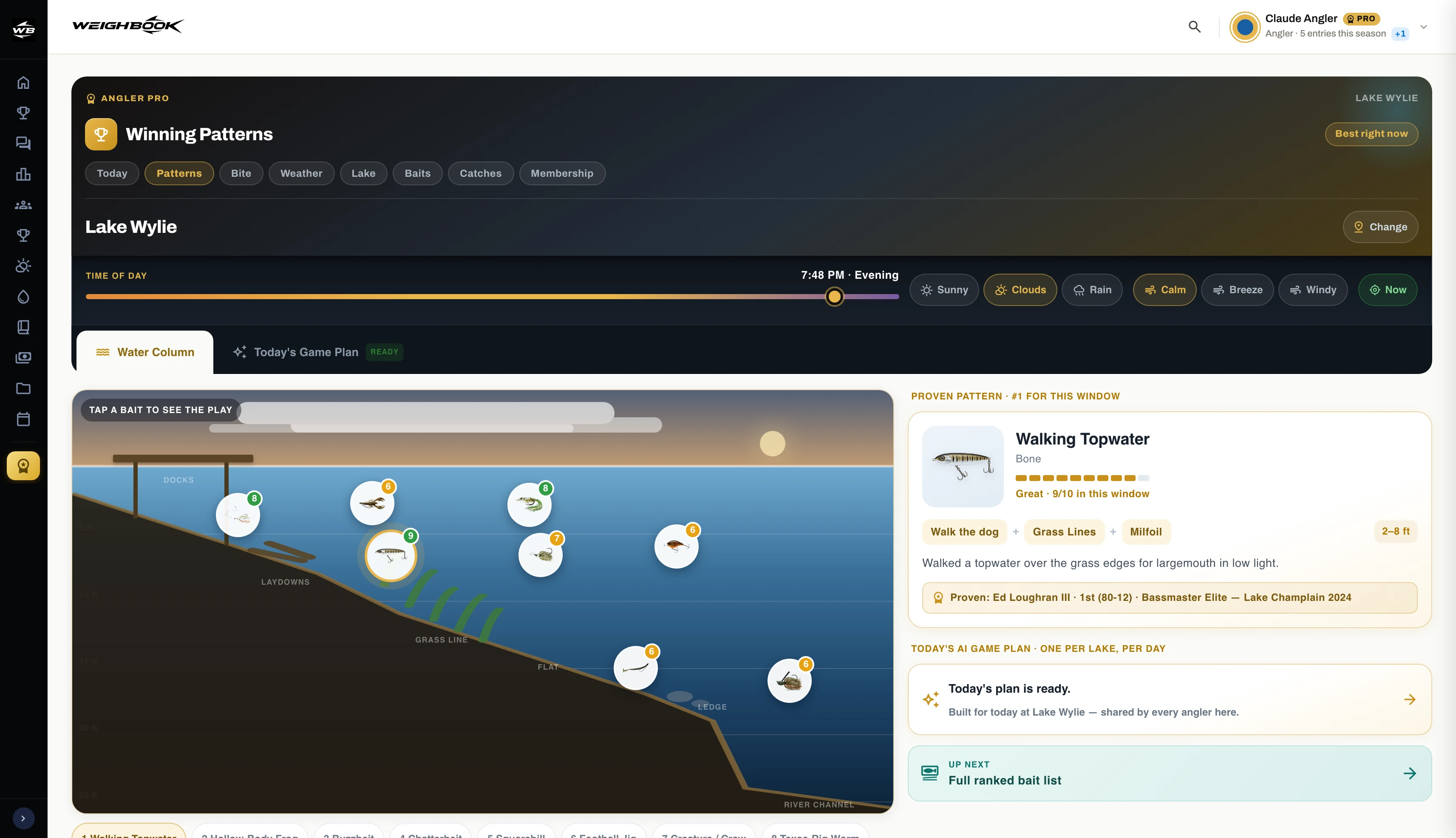Click the 9/10 rating bar
The image size is (1456, 838).
tap(1082, 478)
